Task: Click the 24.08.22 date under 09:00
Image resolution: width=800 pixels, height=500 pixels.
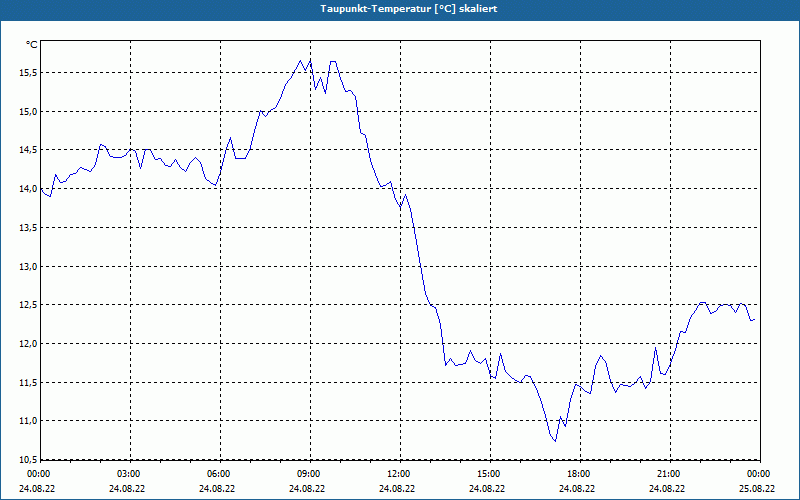Action: pyautogui.click(x=307, y=489)
